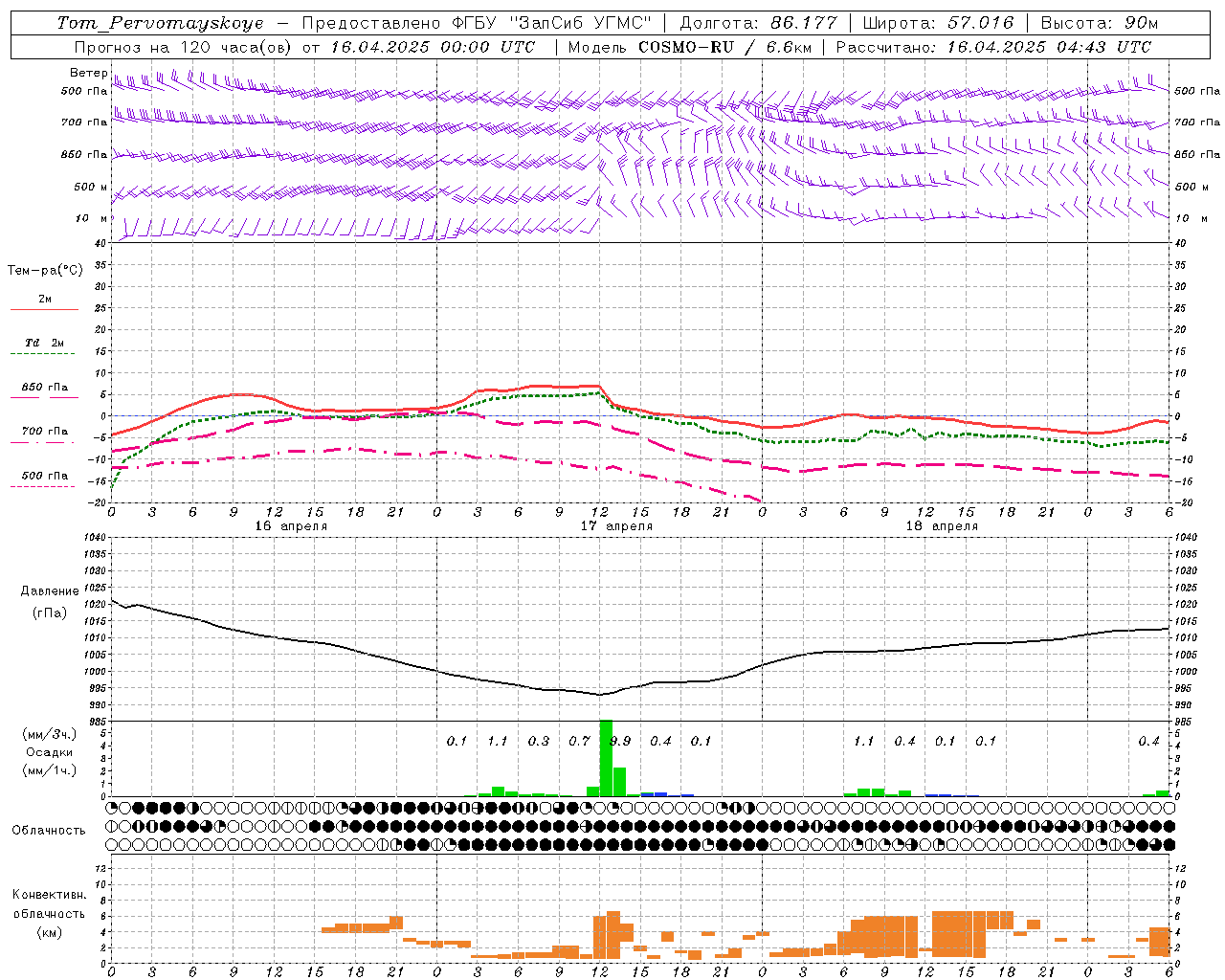Click the dashed line sample under temperature 500 гПа legend
The width and height of the screenshot is (1225, 980).
(x=44, y=486)
